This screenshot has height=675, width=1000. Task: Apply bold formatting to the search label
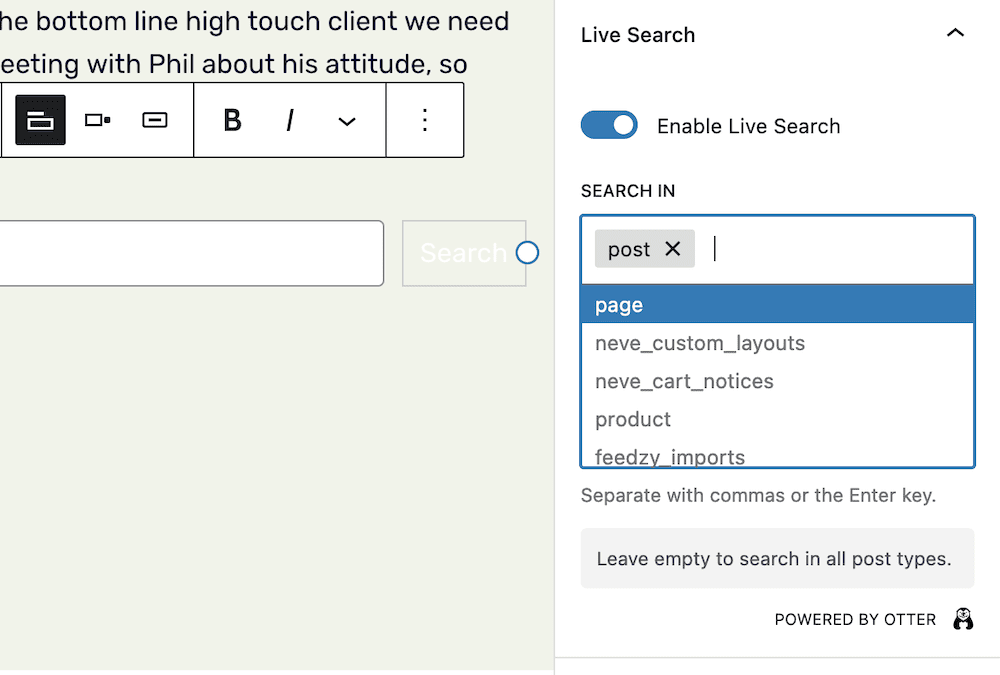[232, 120]
